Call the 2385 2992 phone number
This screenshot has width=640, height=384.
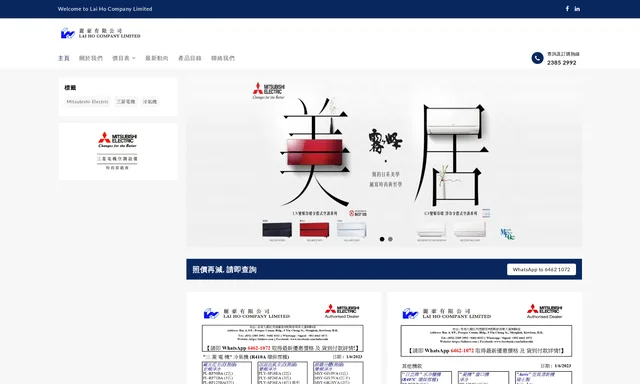click(x=562, y=62)
